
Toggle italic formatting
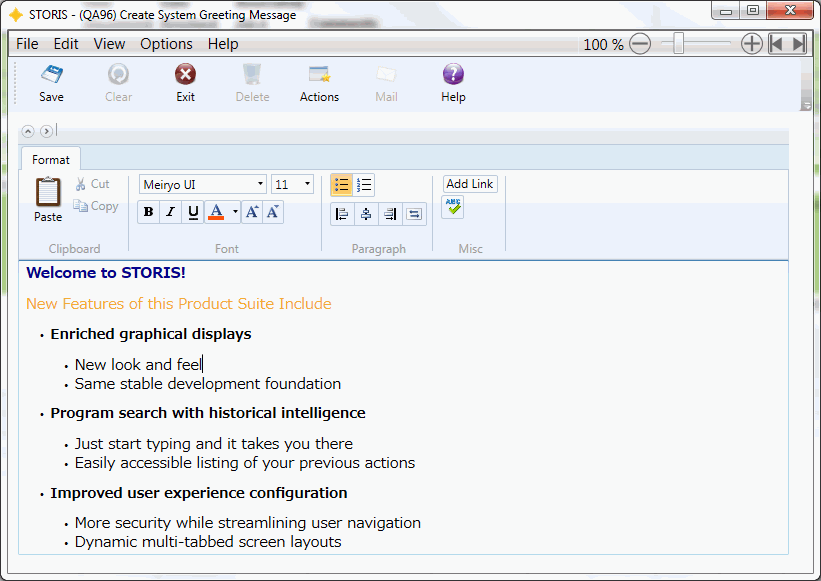click(x=170, y=212)
